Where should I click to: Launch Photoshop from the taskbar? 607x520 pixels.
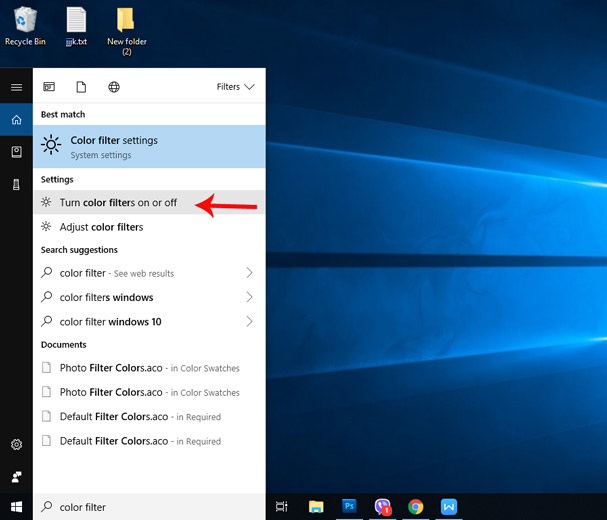[x=349, y=507]
